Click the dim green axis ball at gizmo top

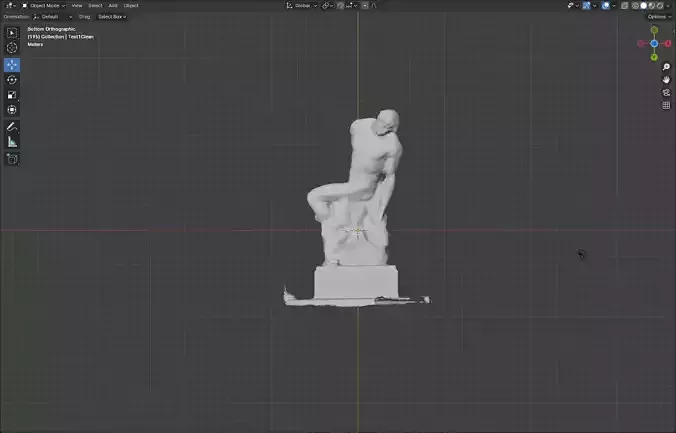(x=654, y=30)
